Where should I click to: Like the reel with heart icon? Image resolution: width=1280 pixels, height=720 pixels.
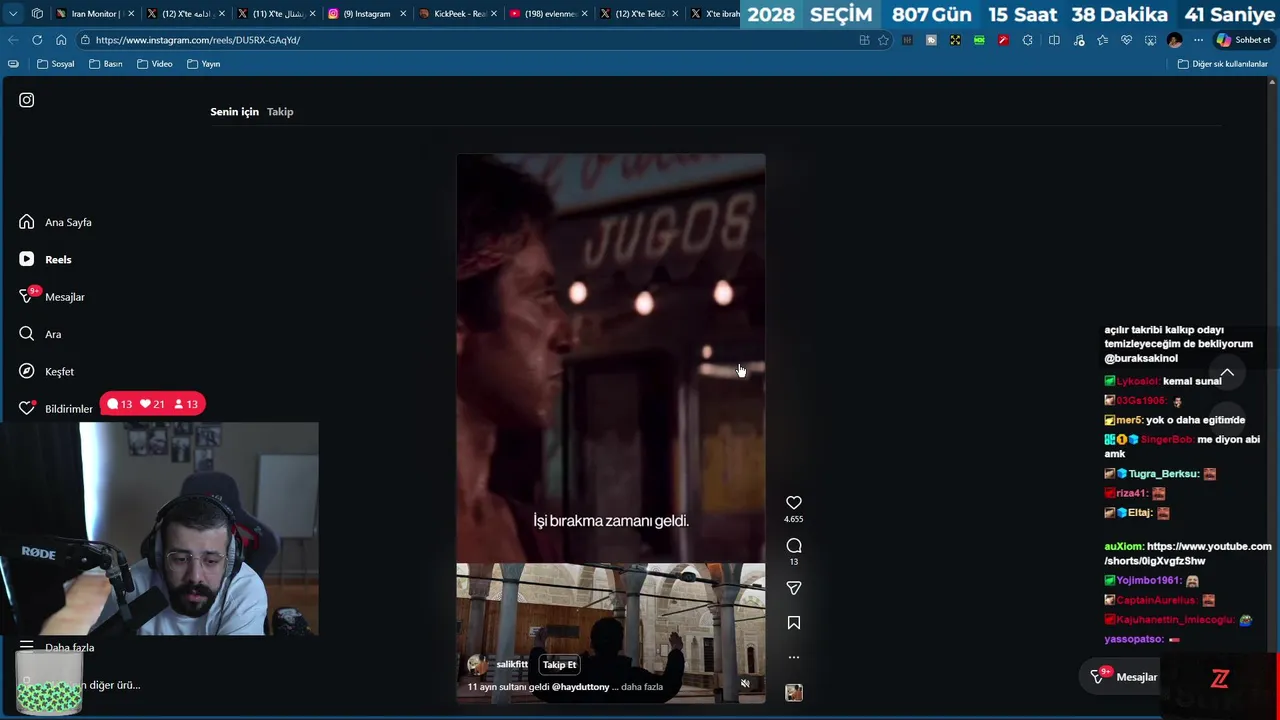click(x=794, y=503)
